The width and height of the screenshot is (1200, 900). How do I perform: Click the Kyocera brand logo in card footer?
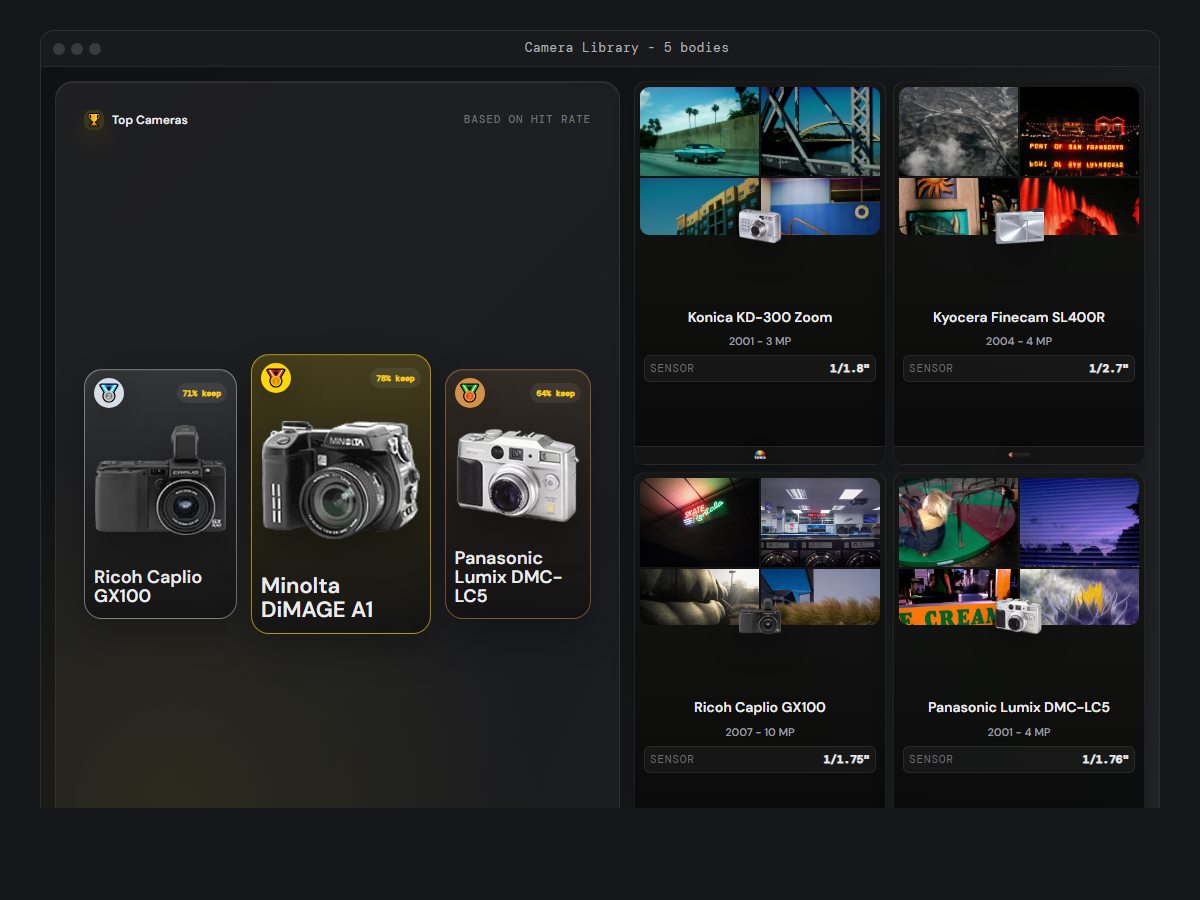pos(1019,454)
